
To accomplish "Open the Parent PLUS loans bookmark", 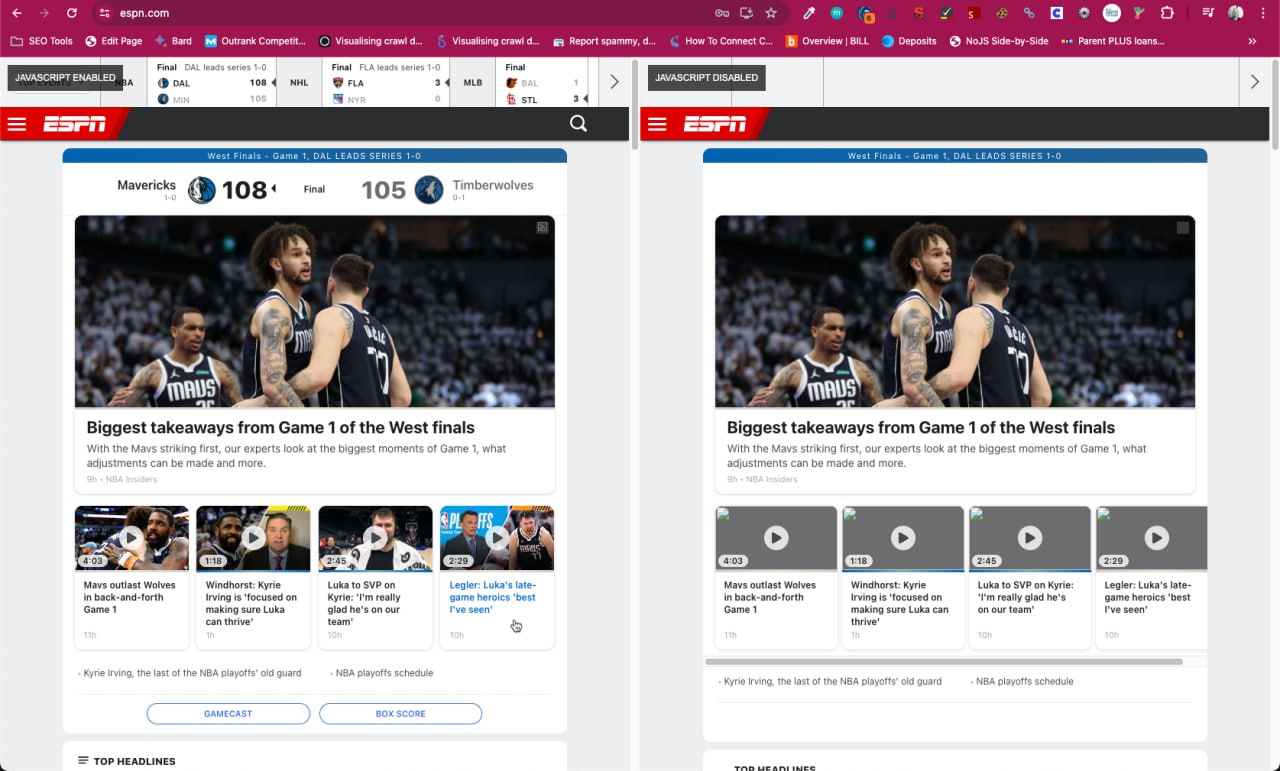I will (x=1113, y=41).
